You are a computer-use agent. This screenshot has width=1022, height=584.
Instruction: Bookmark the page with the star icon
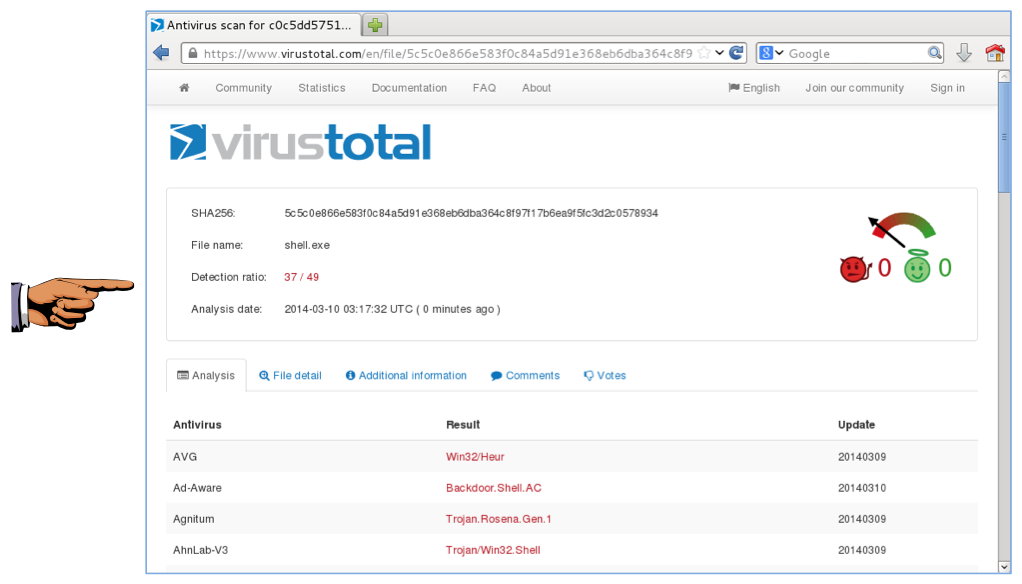click(704, 53)
